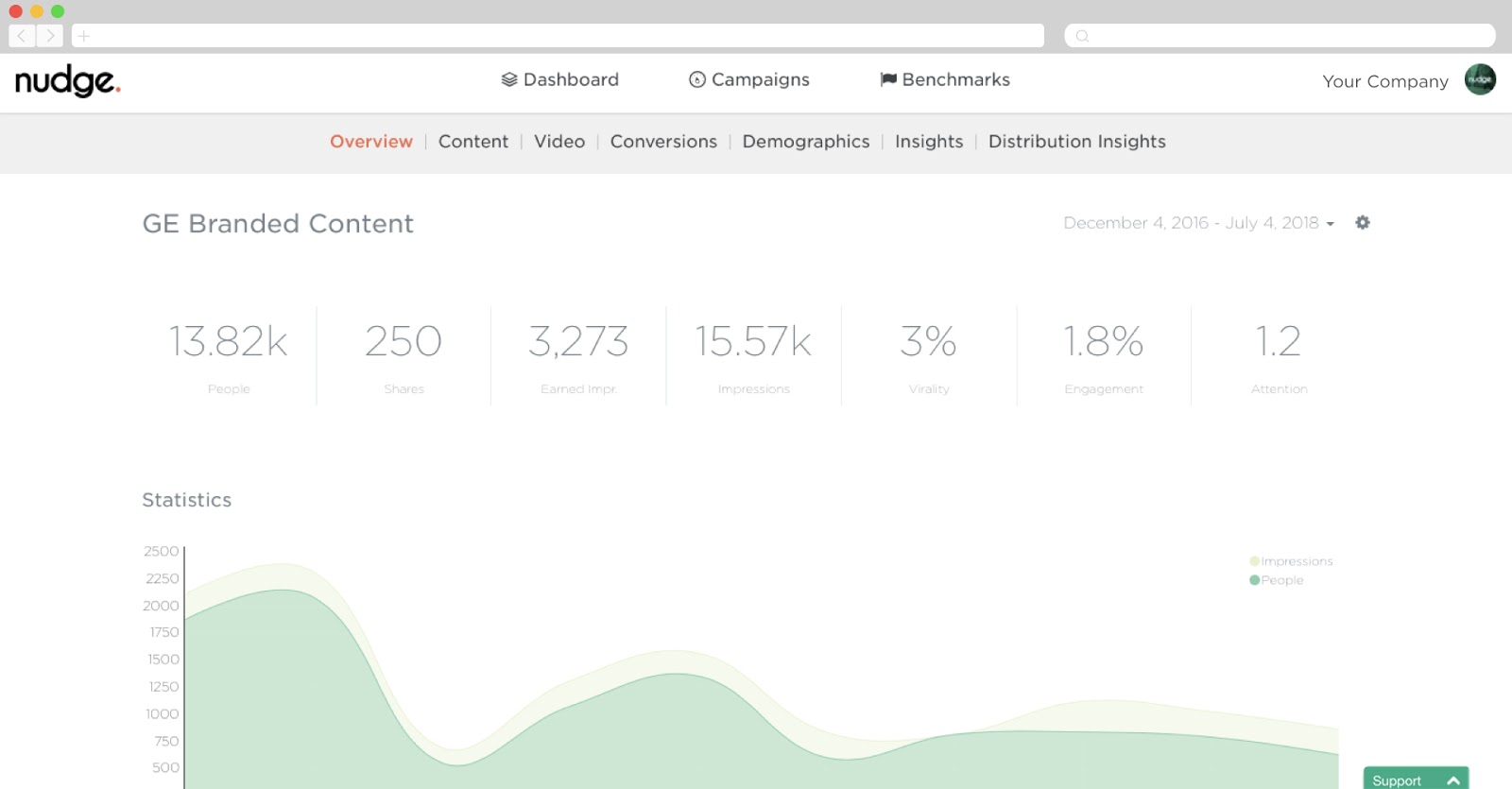Click the browser back arrow
Viewport: 1512px width, 789px height.
(x=20, y=35)
